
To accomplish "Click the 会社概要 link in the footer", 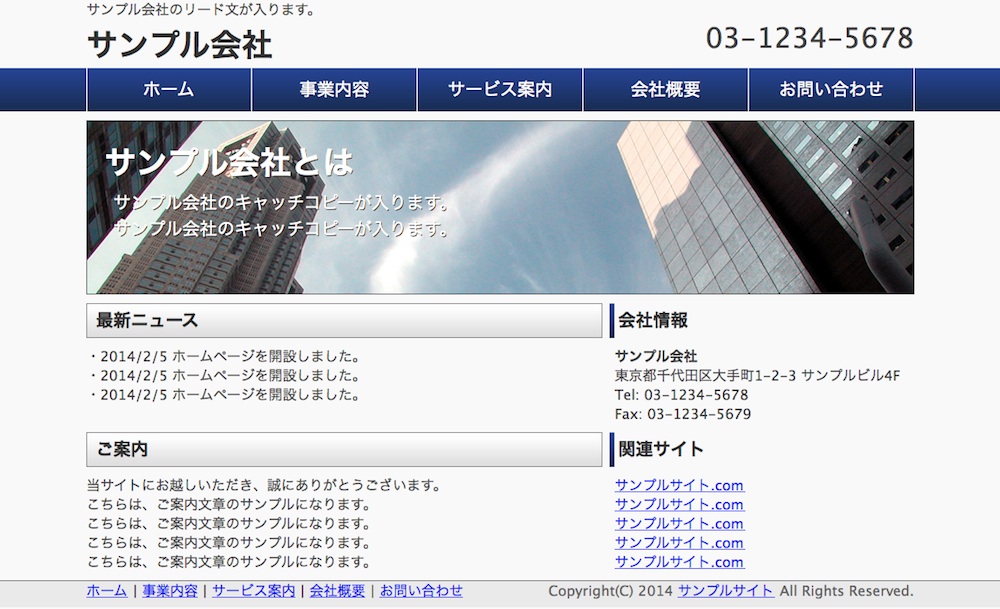I will (337, 591).
